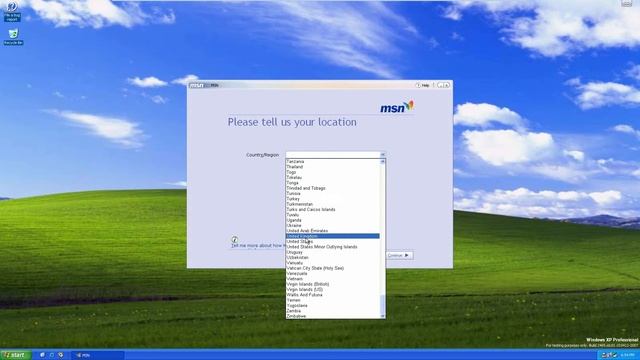
Task: Select Ukraine from the country list
Action: point(333,225)
